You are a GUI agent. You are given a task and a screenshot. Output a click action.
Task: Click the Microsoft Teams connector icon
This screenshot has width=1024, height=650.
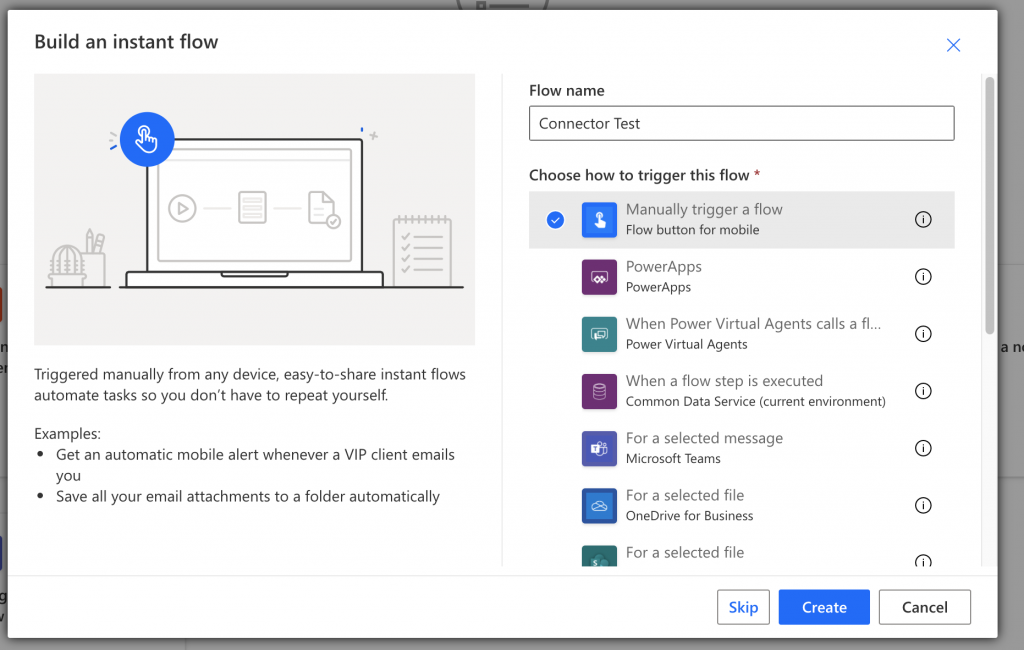599,448
